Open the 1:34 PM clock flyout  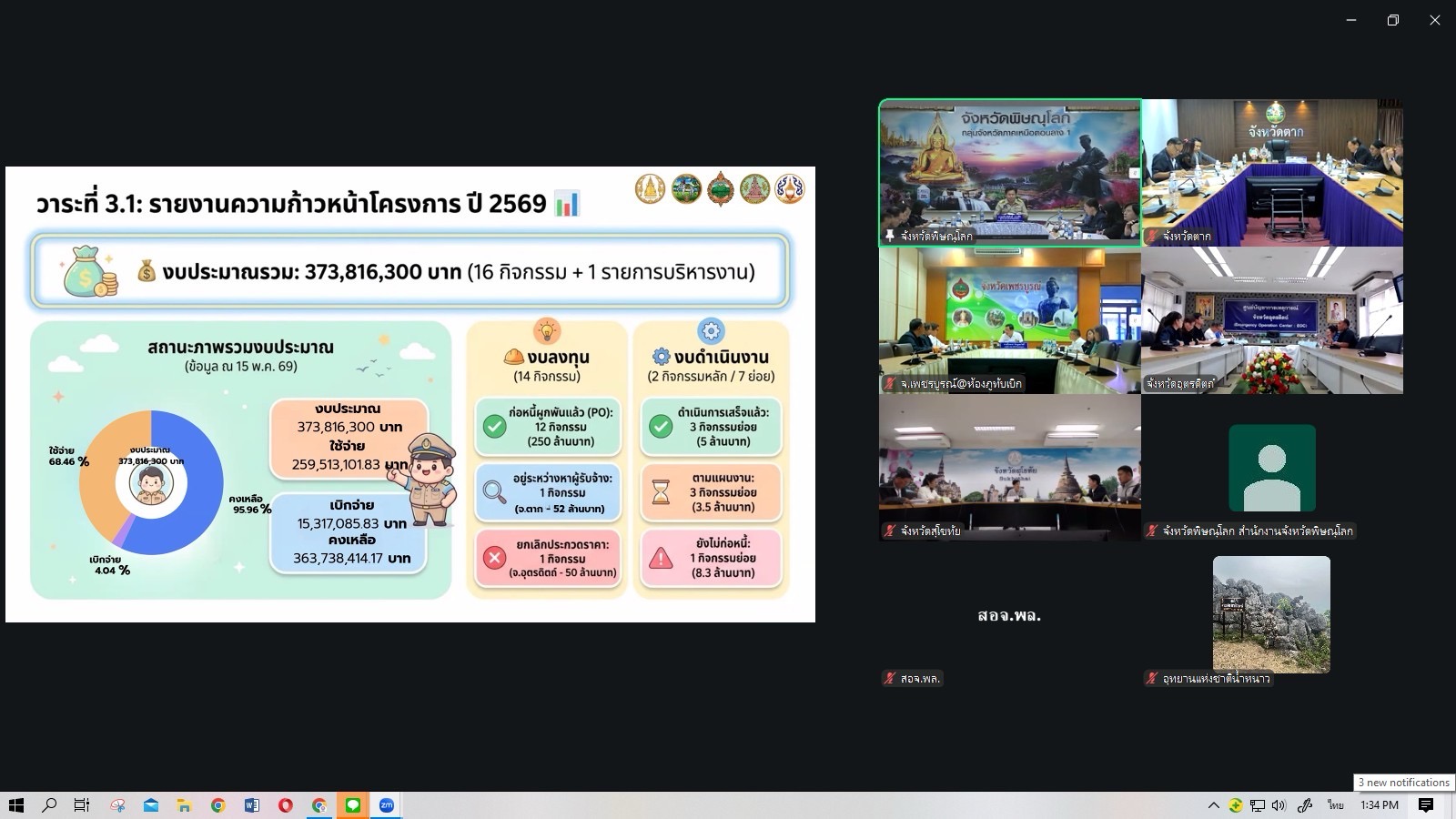1380,805
